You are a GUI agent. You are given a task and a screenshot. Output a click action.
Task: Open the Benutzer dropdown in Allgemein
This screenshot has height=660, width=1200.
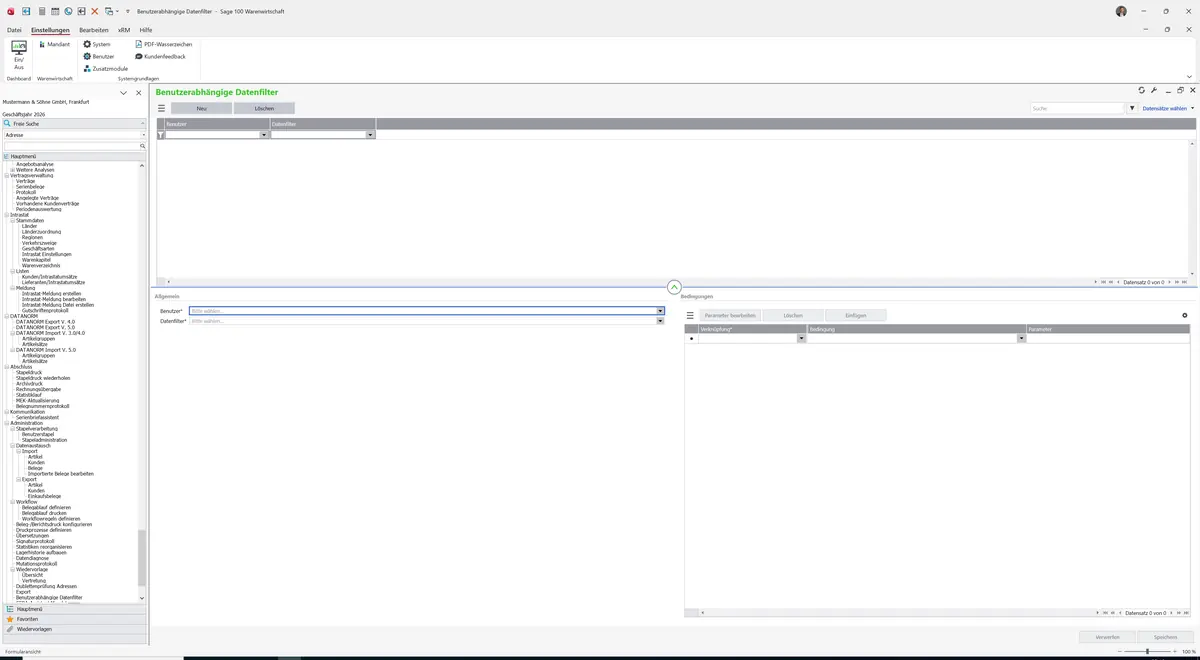click(661, 311)
